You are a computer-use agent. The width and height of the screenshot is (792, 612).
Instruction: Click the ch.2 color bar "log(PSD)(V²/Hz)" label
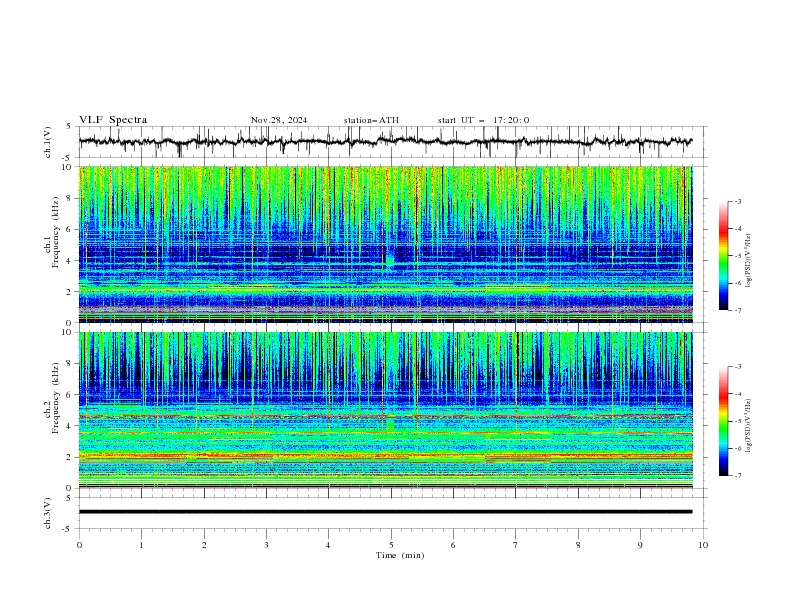click(x=749, y=426)
